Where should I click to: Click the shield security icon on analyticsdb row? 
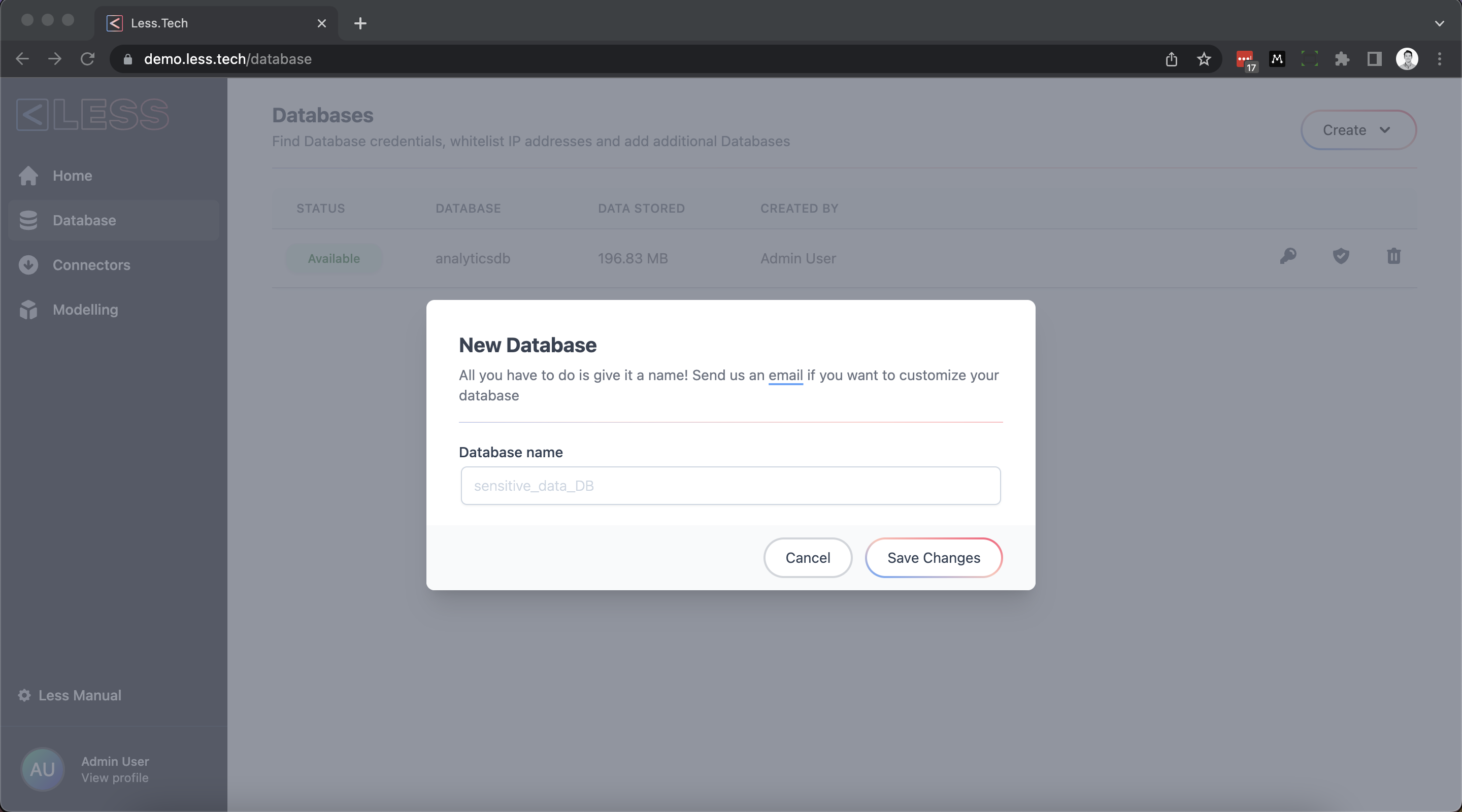1341,257
